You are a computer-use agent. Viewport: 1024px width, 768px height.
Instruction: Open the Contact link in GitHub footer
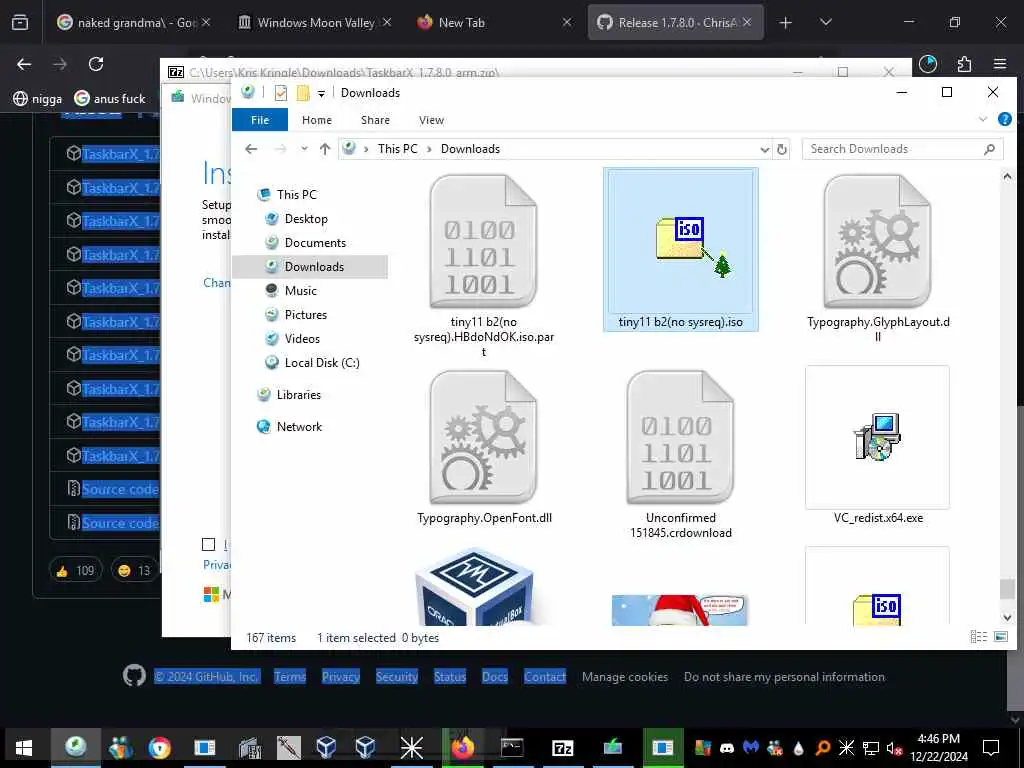pyautogui.click(x=545, y=677)
